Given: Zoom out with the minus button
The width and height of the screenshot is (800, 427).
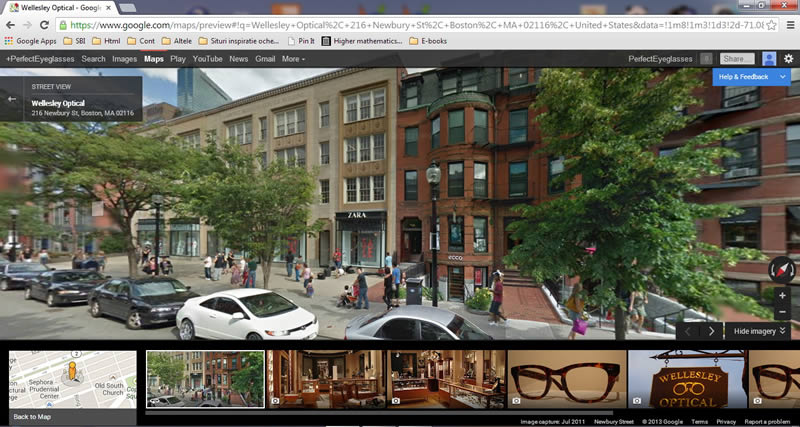Looking at the screenshot, I should click(x=782, y=312).
